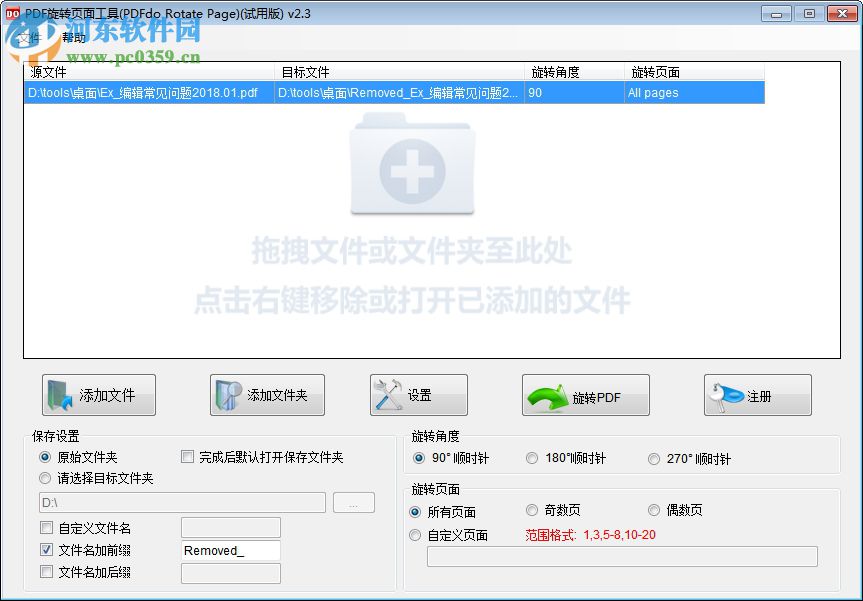Click the target folder path field showing D:\
Screen dimensions: 863x601
pyautogui.click(x=180, y=502)
